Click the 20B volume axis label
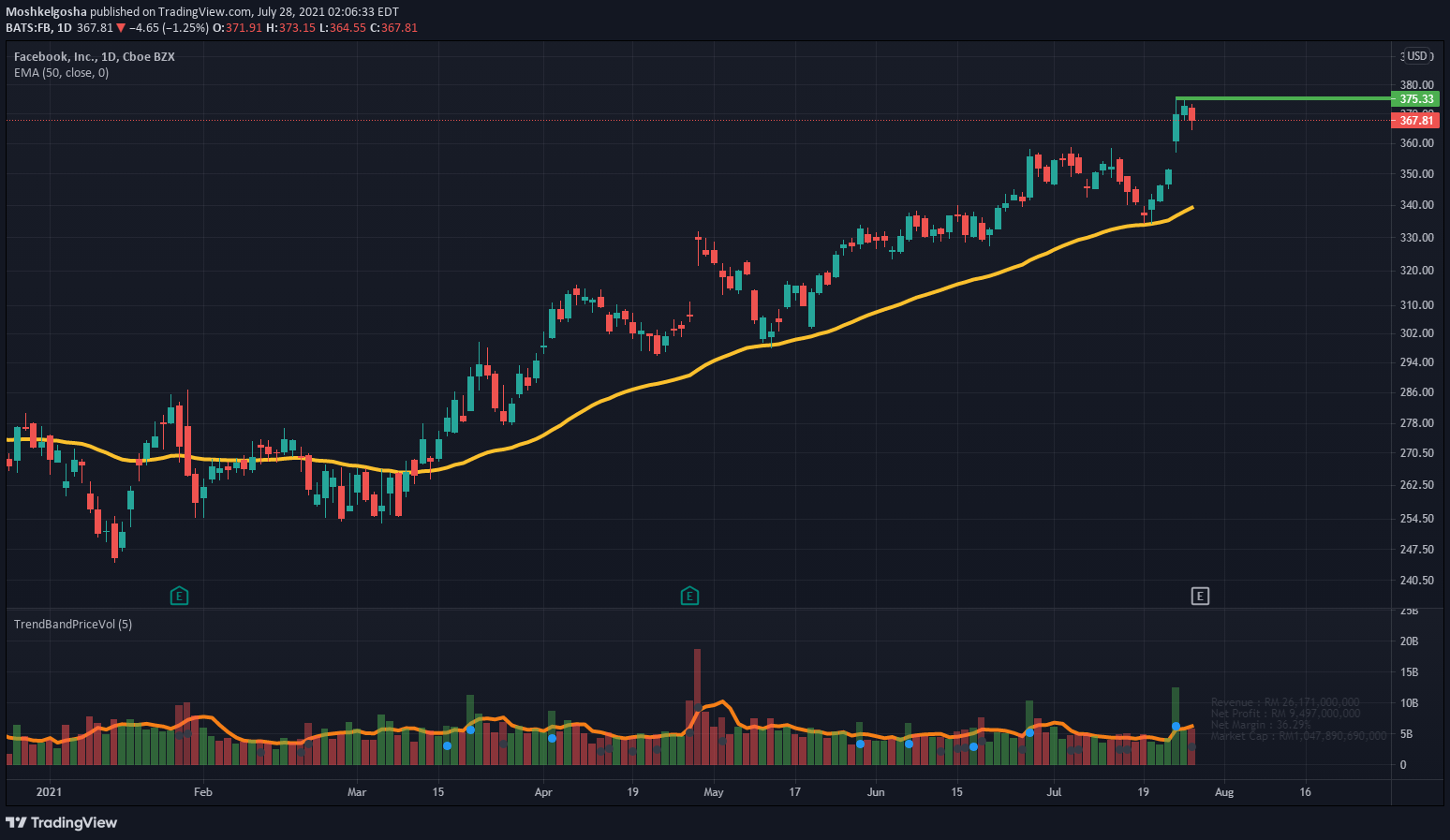Image resolution: width=1450 pixels, height=840 pixels. pos(1409,641)
